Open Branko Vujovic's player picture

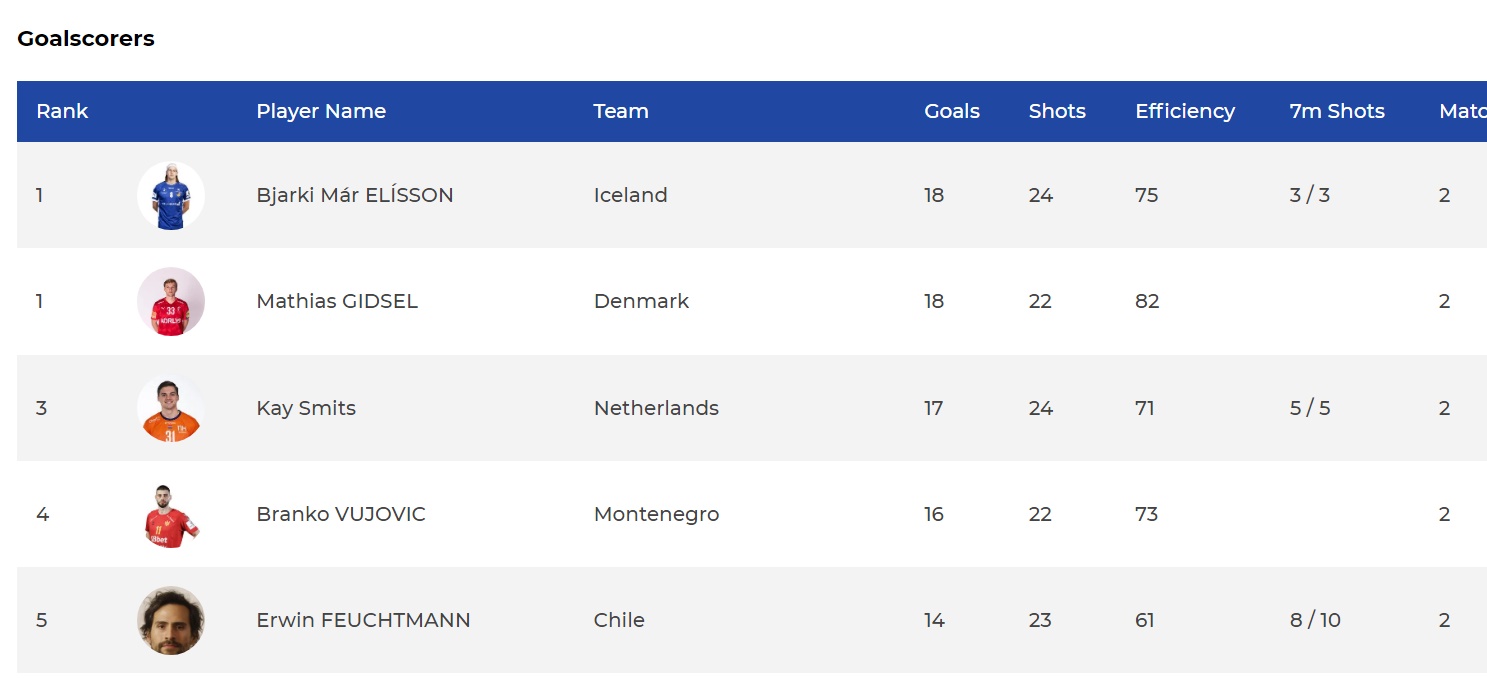click(171, 514)
